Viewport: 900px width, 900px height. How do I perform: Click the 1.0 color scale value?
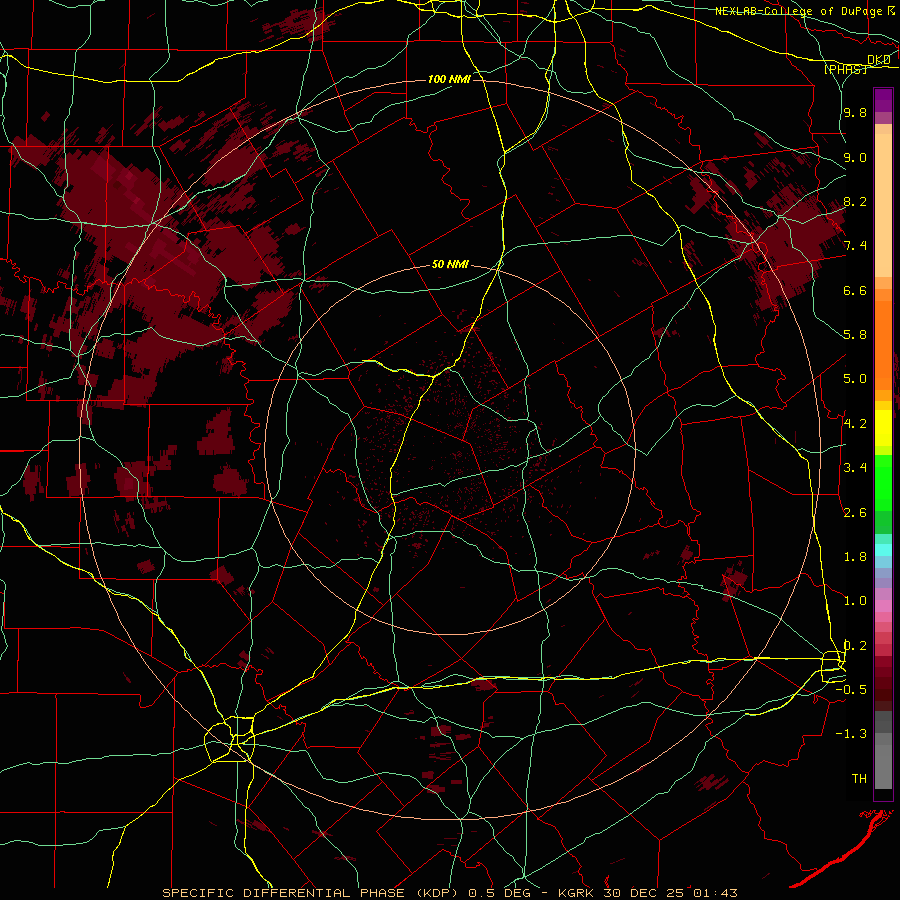click(855, 601)
